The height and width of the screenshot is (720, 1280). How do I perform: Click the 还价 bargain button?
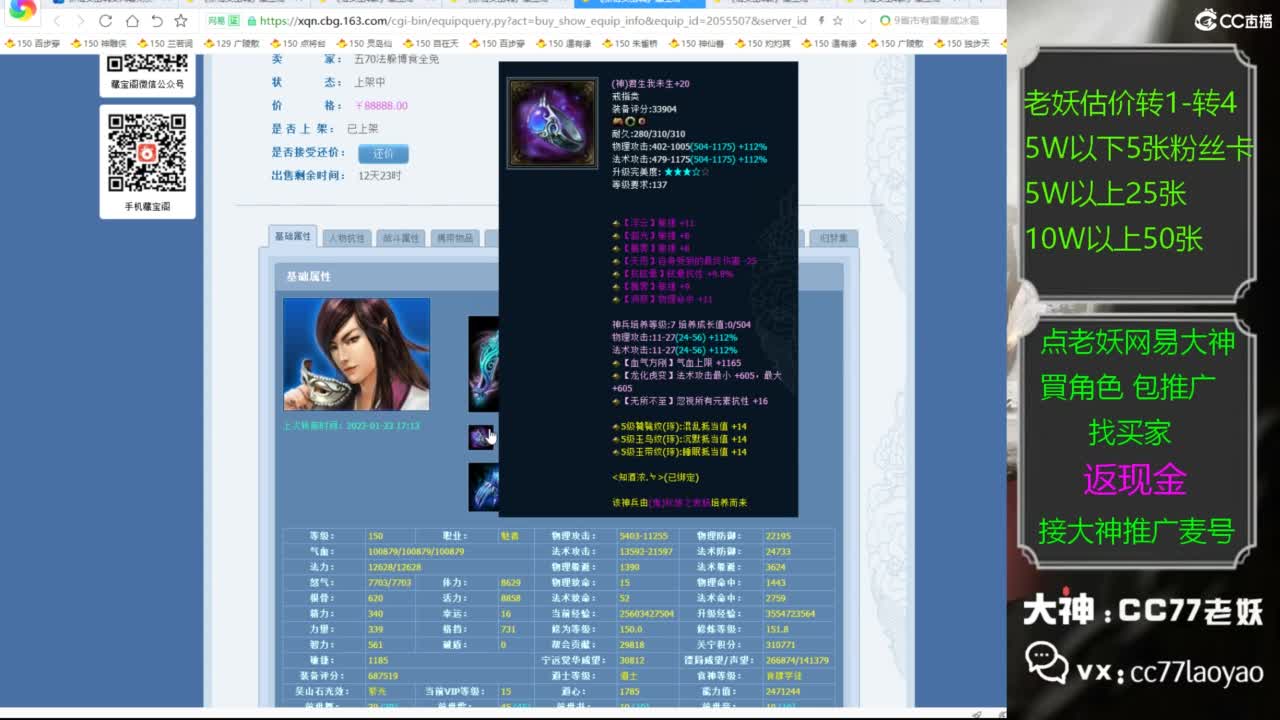click(x=383, y=153)
